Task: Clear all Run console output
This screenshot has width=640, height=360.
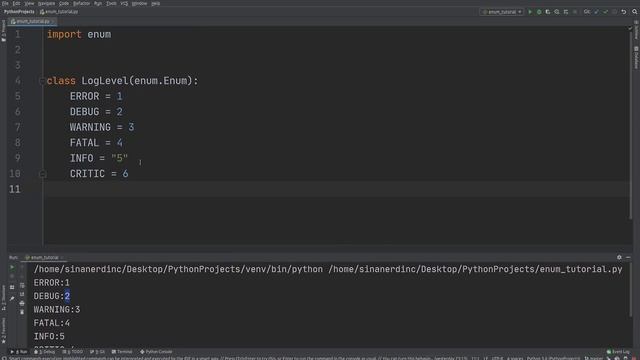Action: [x=22, y=312]
